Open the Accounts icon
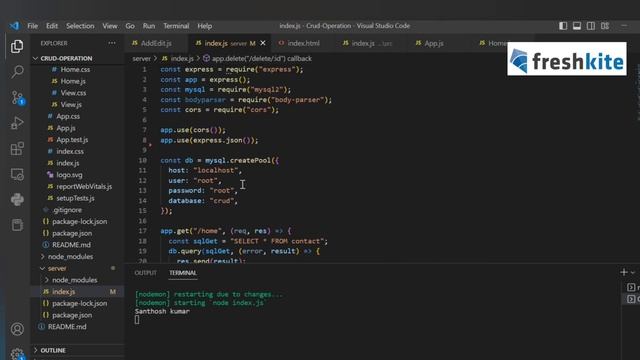 (17, 329)
